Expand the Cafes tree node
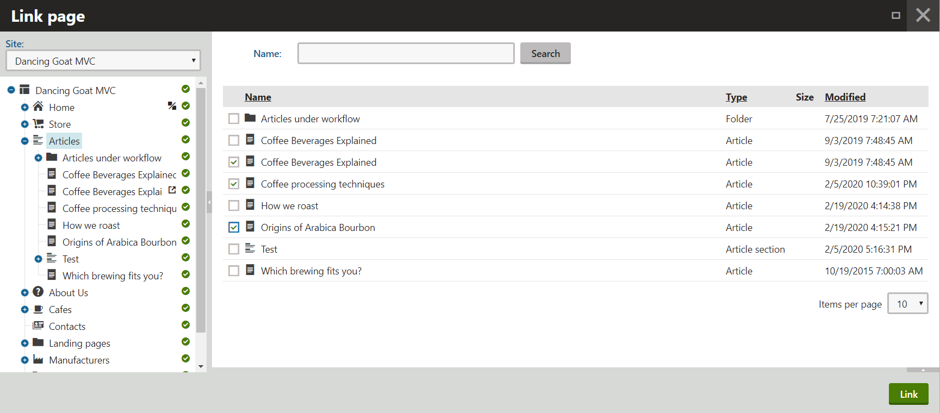Image resolution: width=940 pixels, height=413 pixels. [x=25, y=310]
